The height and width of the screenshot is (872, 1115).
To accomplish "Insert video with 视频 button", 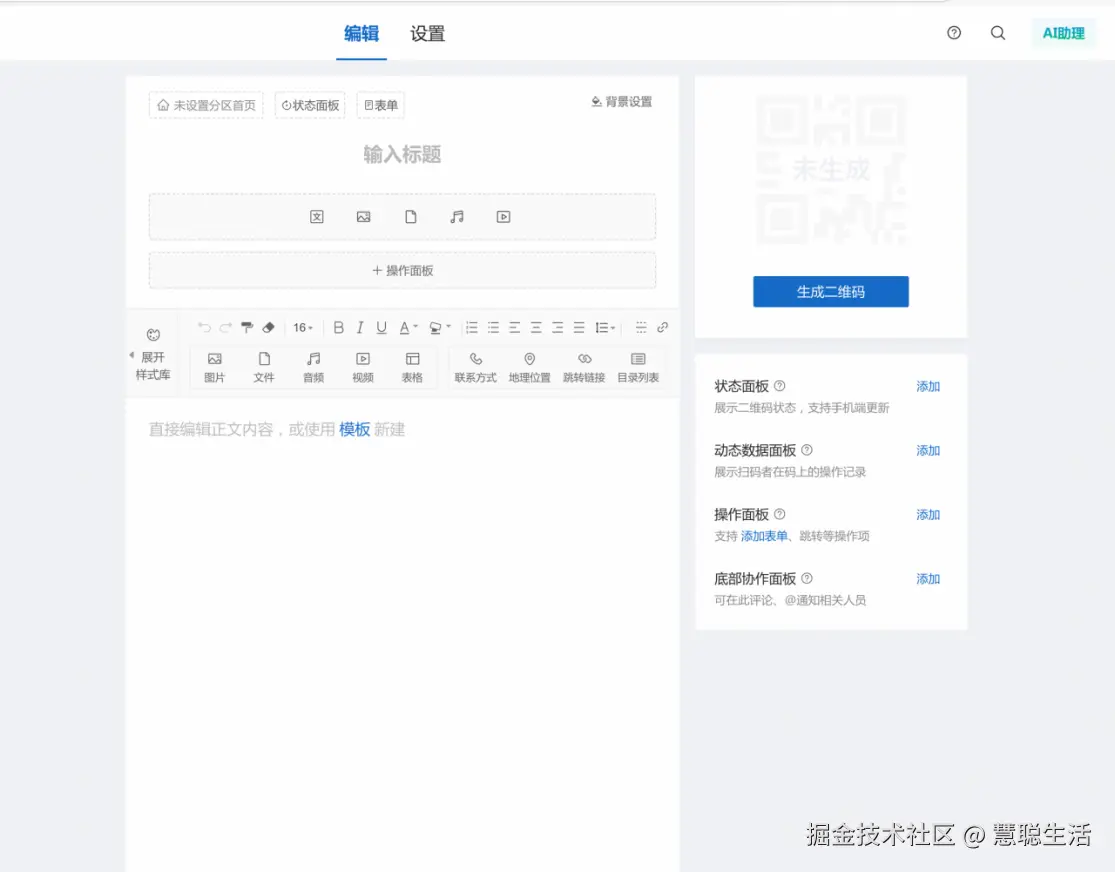I will tap(363, 367).
